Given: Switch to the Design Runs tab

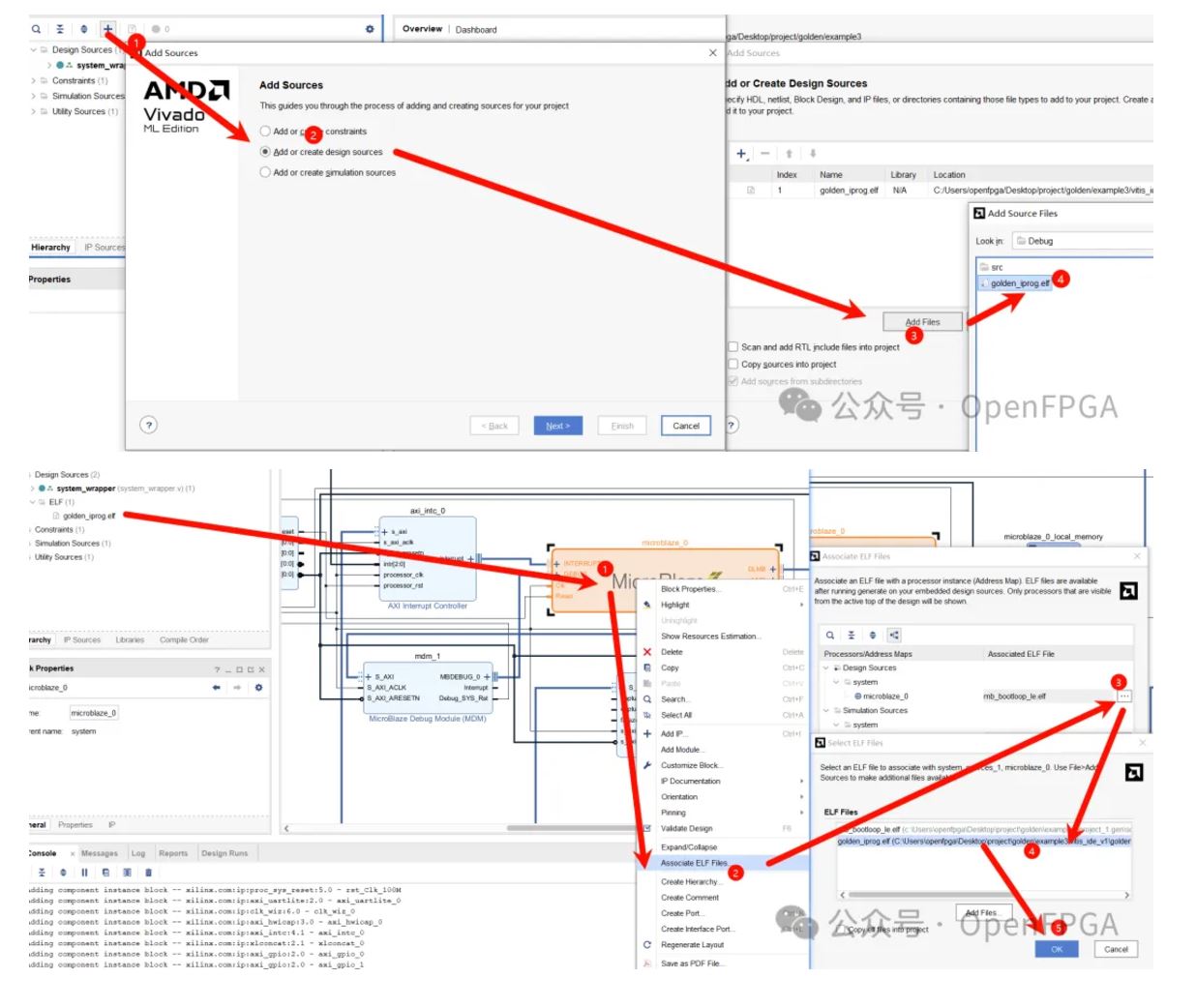Looking at the screenshot, I should tap(224, 853).
